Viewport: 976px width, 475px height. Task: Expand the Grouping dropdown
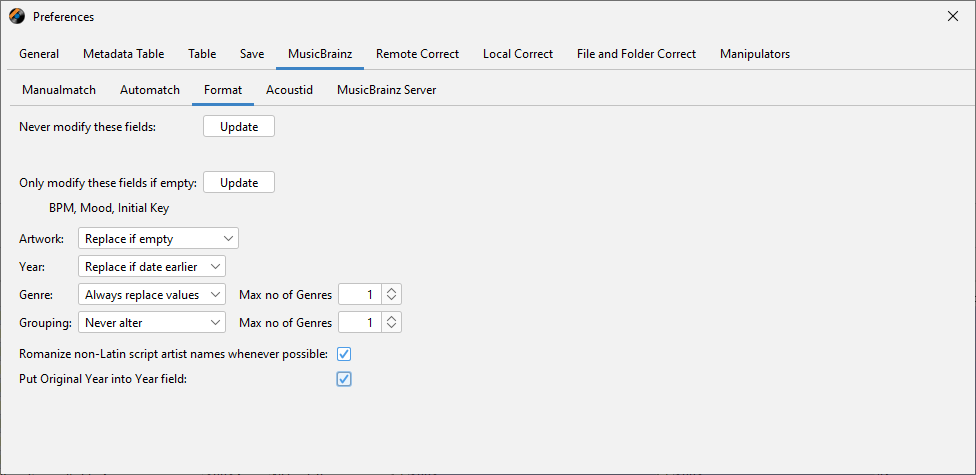(151, 322)
